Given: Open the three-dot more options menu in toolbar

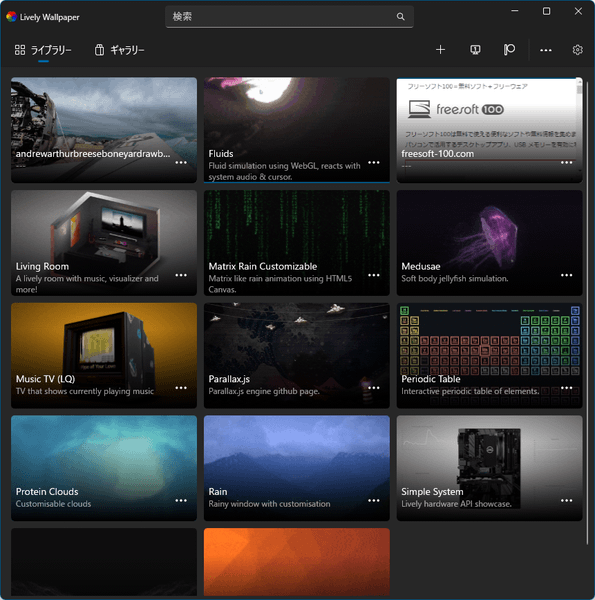Looking at the screenshot, I should (546, 50).
